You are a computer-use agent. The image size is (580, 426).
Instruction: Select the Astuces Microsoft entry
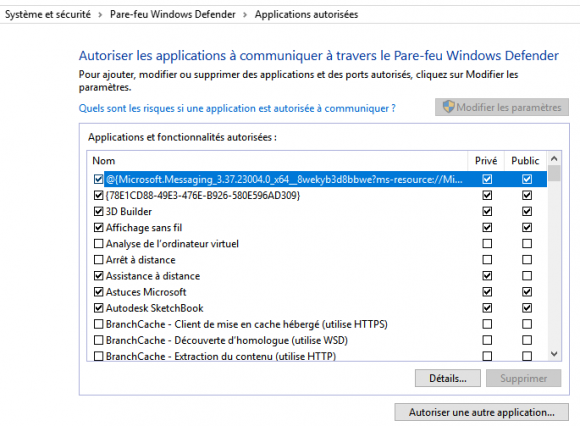pos(146,292)
